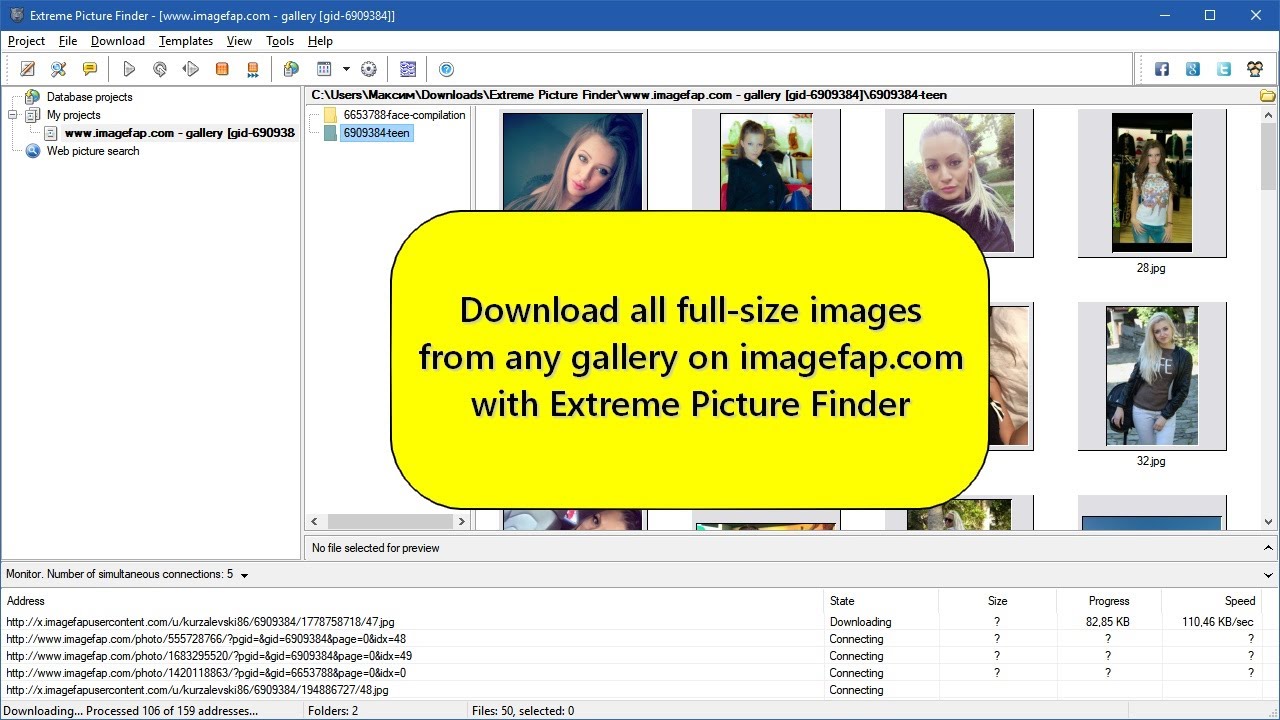Click the thumbnail pane vertical scrollbar thumb
The width and height of the screenshot is (1280, 720).
pos(1268,157)
